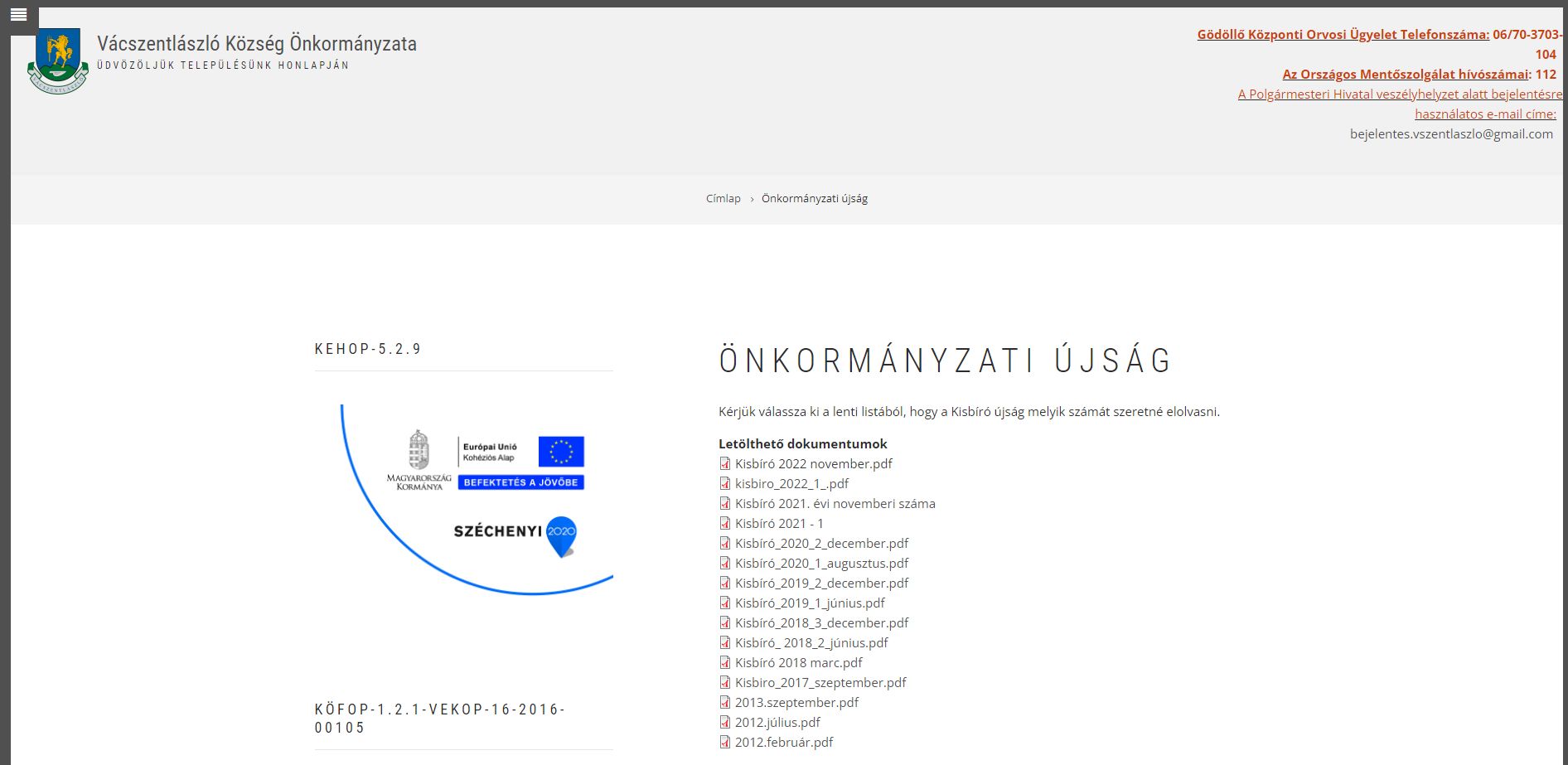This screenshot has width=1568, height=765.
Task: Click PDF icon beside kisbiro_2022_1_.pdf
Action: [725, 483]
